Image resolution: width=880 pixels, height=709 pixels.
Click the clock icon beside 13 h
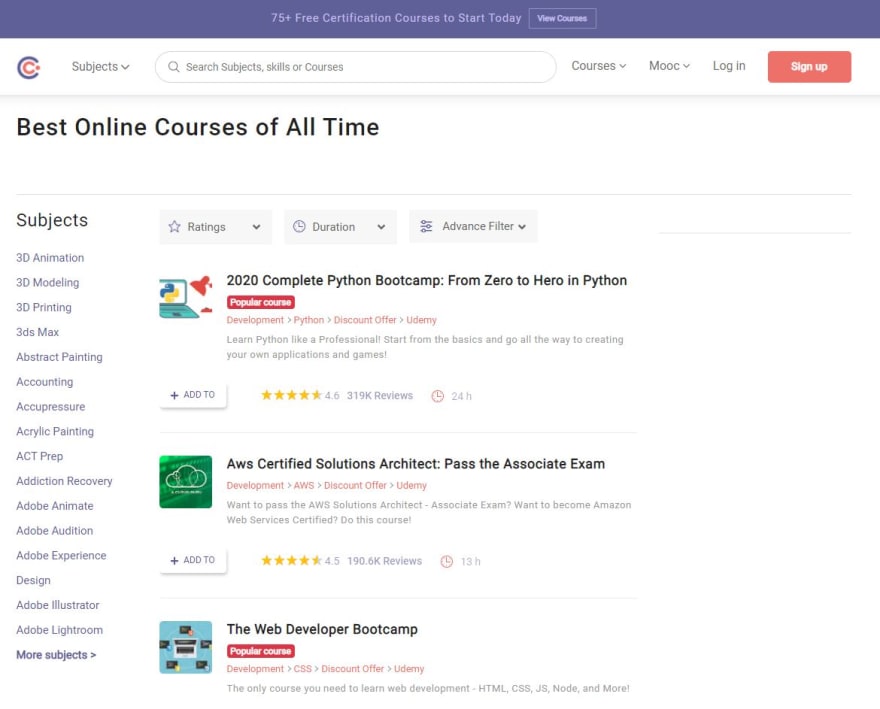coord(447,561)
